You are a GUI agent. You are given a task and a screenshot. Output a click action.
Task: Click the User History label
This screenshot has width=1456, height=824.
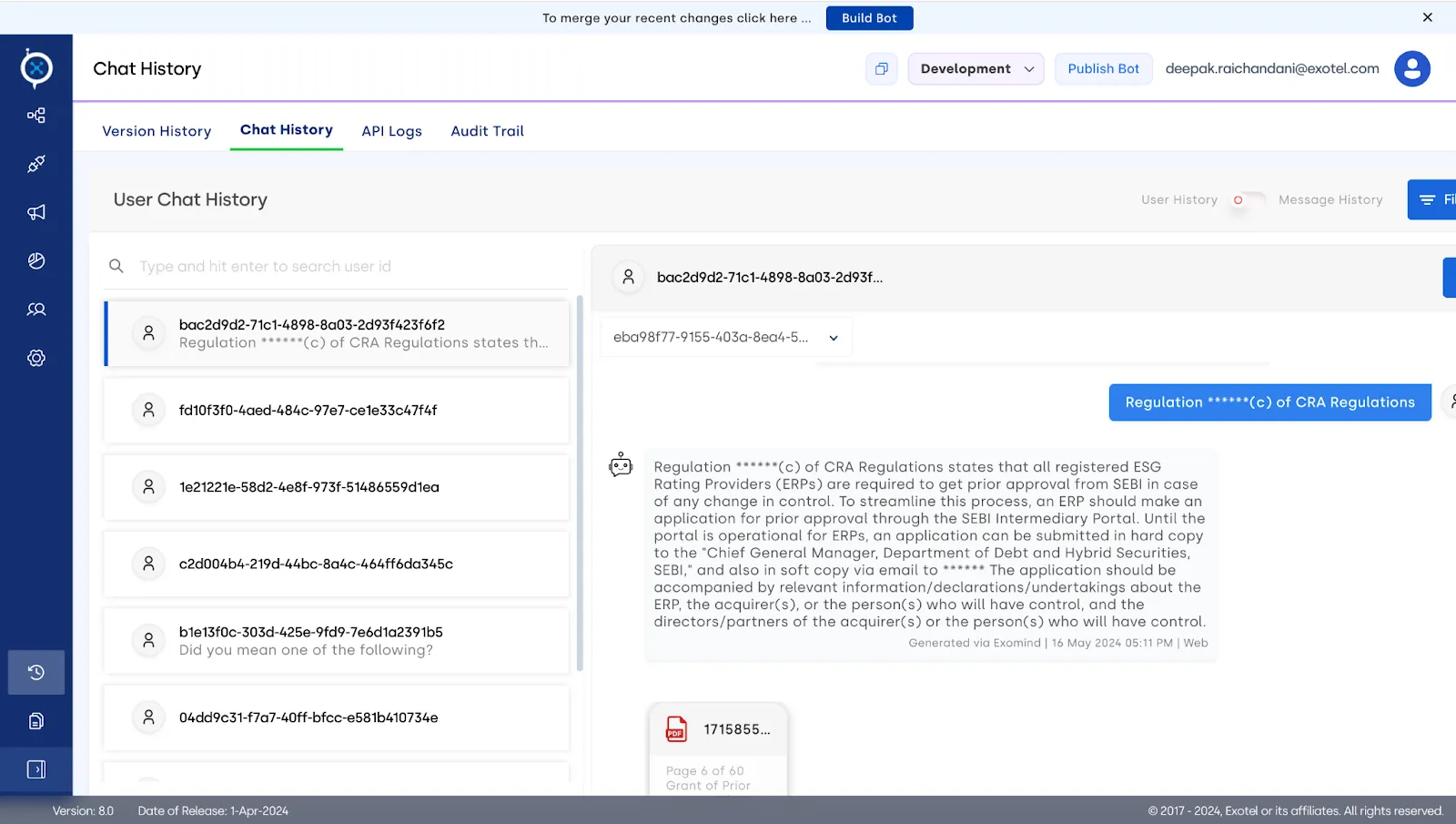click(1179, 199)
